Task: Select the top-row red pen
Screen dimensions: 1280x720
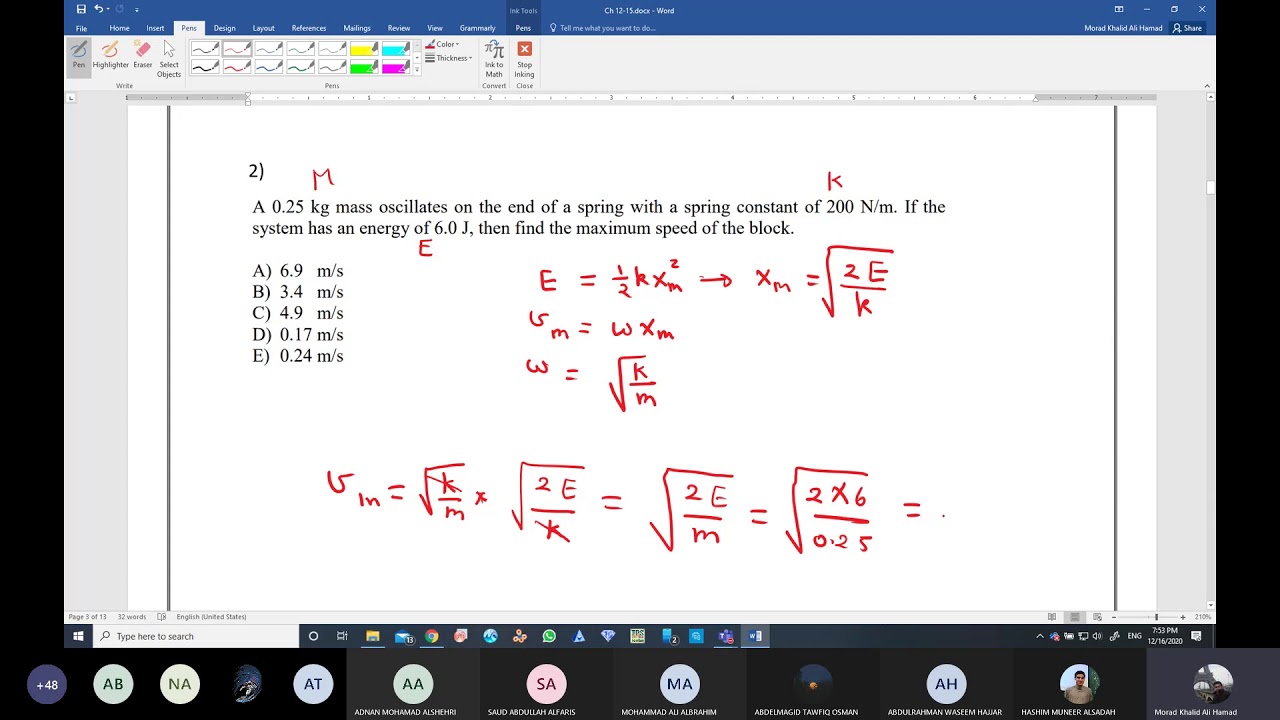Action: click(237, 48)
